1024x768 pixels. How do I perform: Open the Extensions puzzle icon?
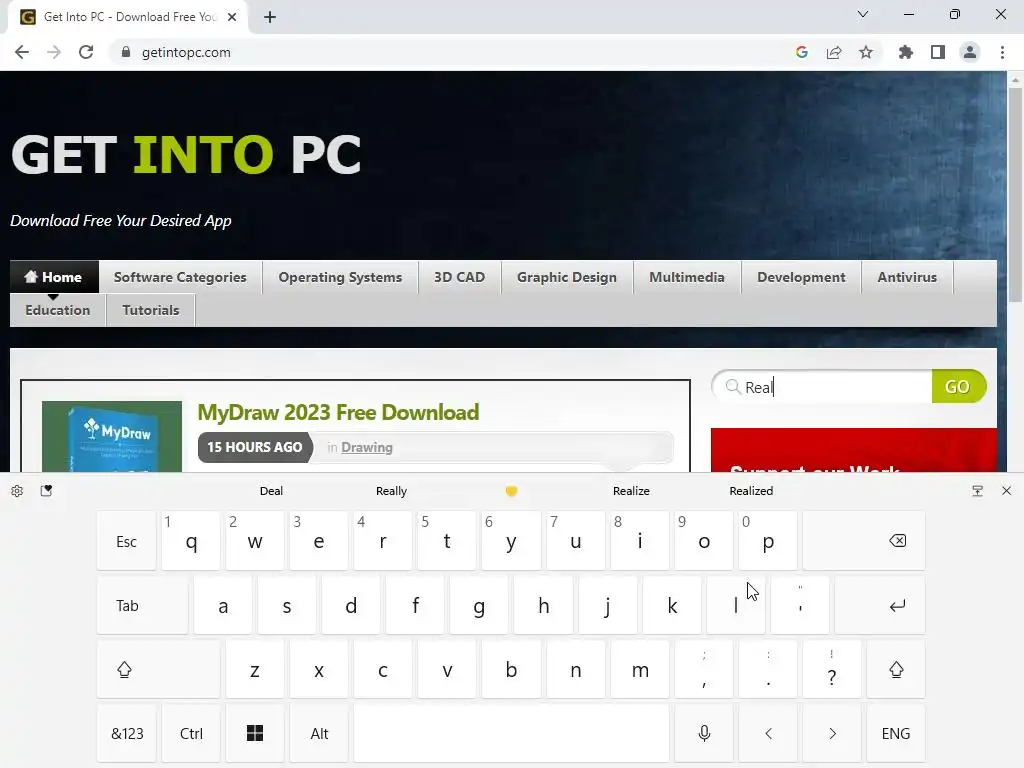click(x=906, y=52)
